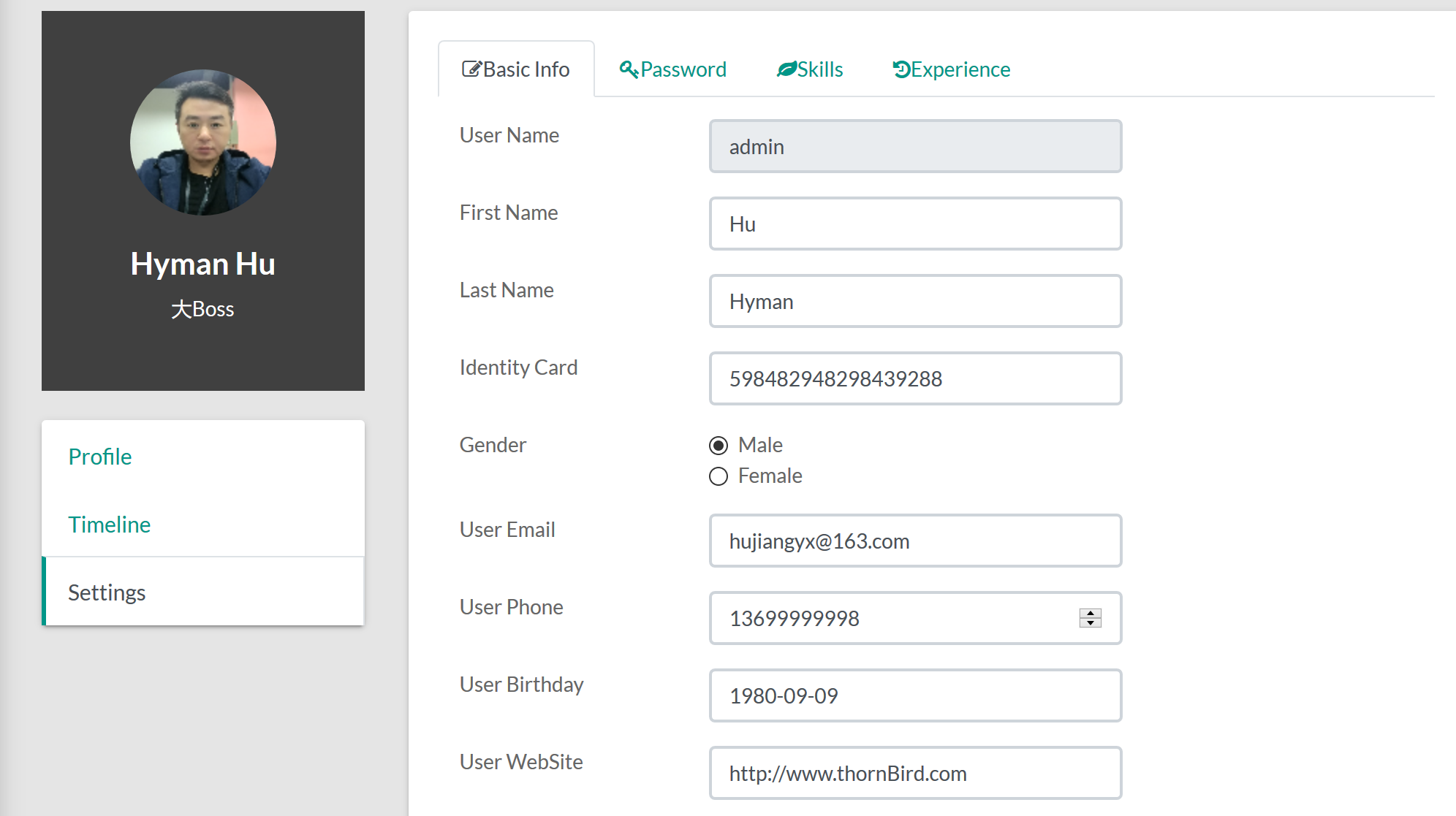Click the User Name label
The image size is (1456, 816).
tap(509, 135)
